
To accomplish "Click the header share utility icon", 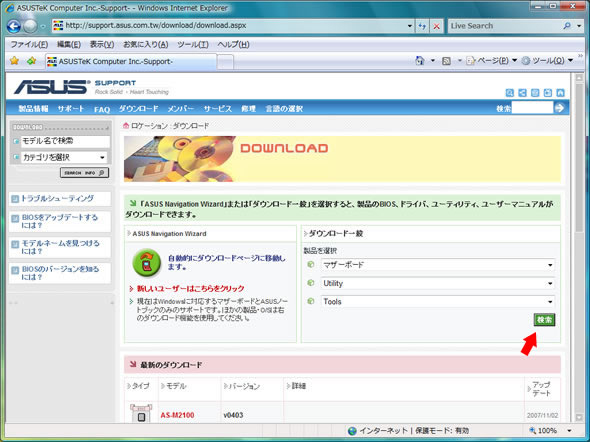I will click(522, 93).
